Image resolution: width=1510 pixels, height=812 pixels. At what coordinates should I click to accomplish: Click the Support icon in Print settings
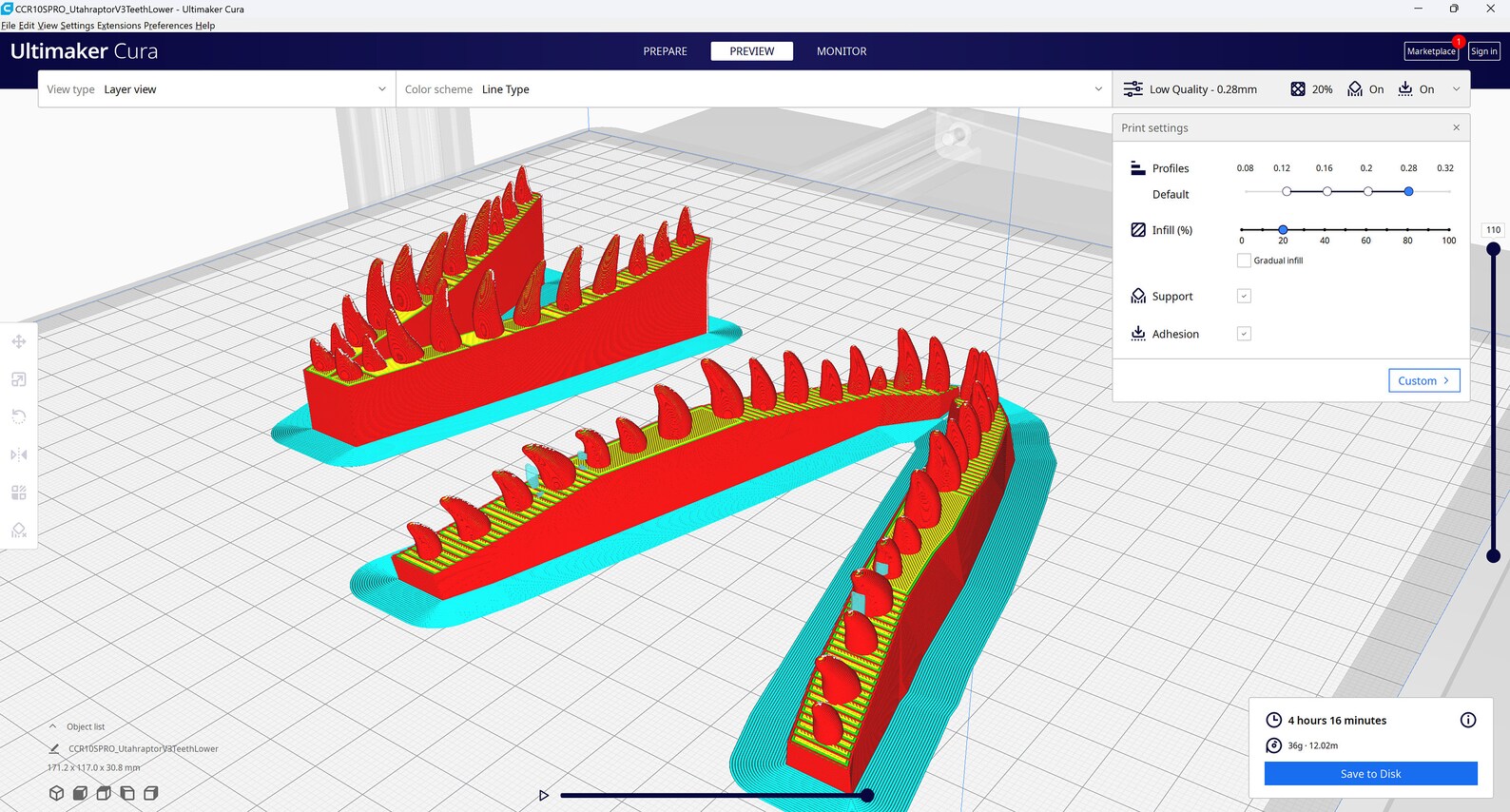[x=1138, y=296]
